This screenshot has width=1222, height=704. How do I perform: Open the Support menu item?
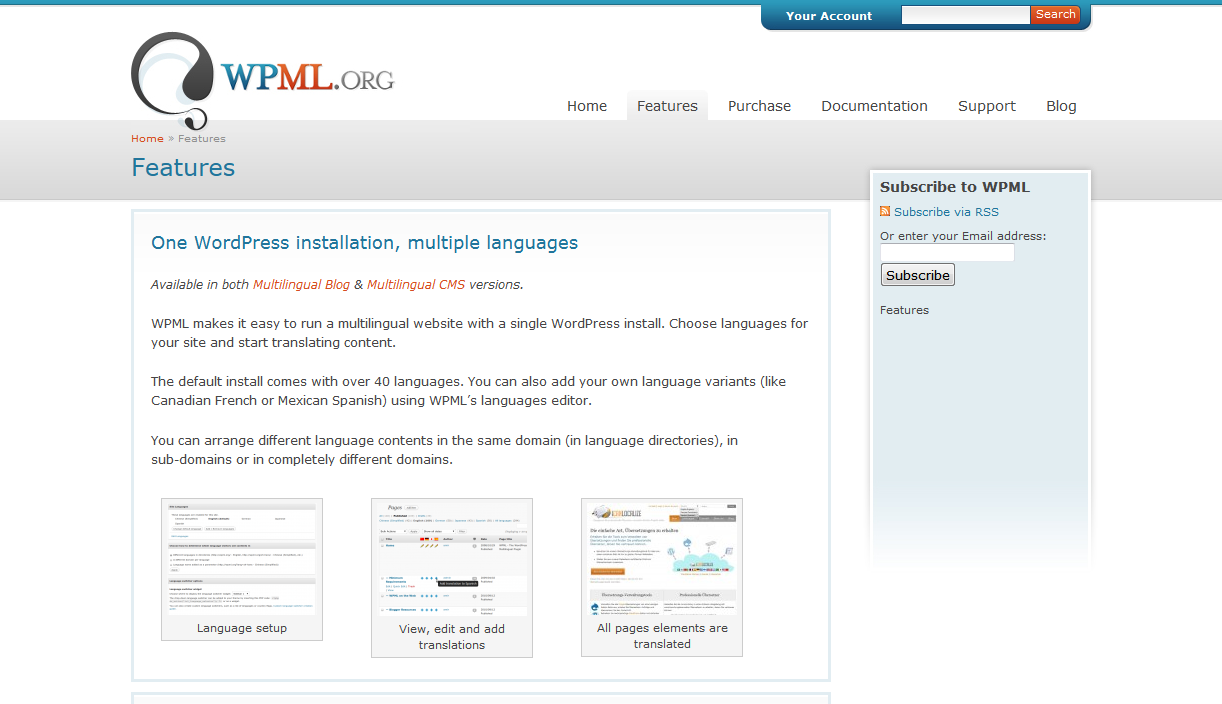[x=986, y=106]
